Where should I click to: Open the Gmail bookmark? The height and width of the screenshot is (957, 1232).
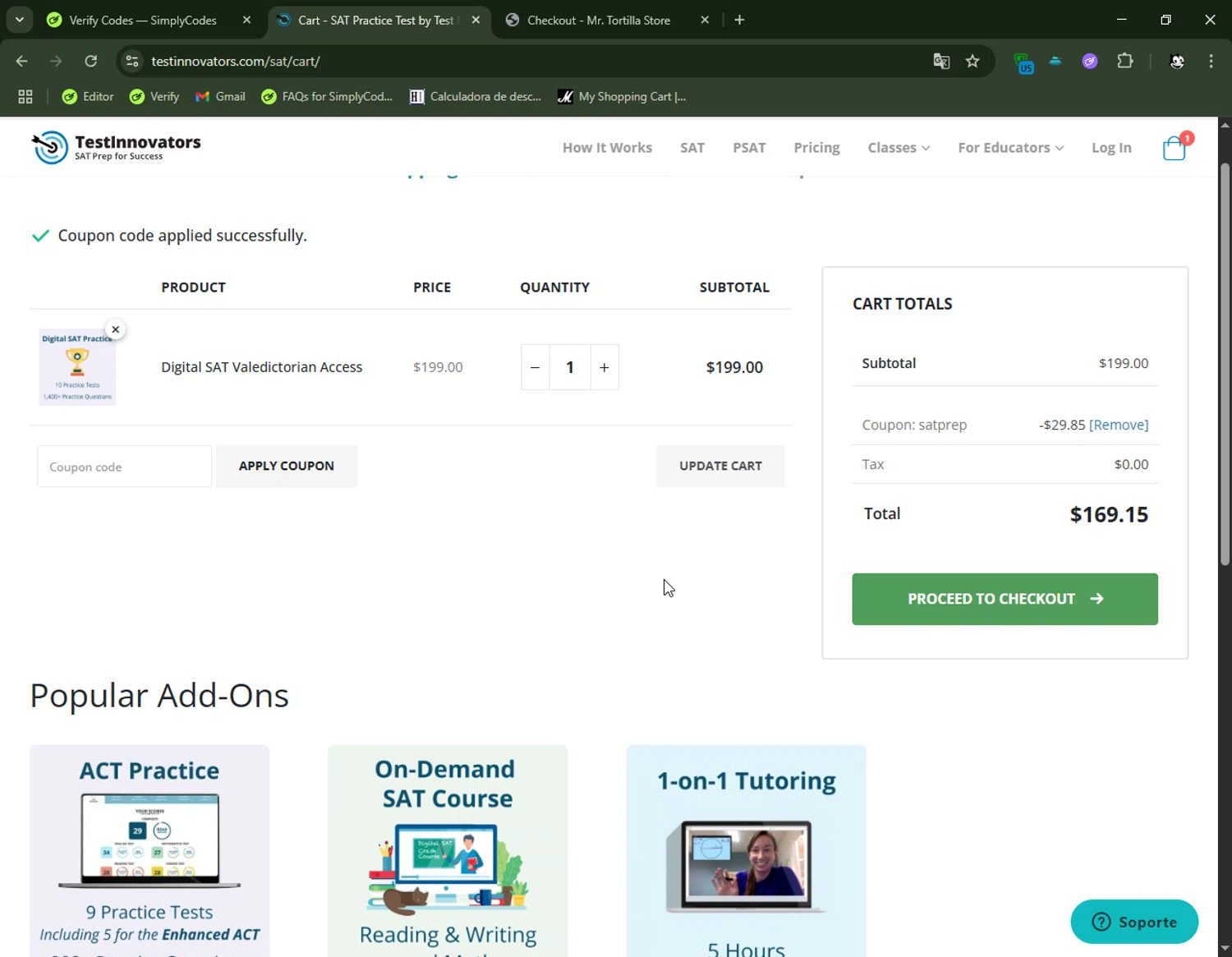220,96
